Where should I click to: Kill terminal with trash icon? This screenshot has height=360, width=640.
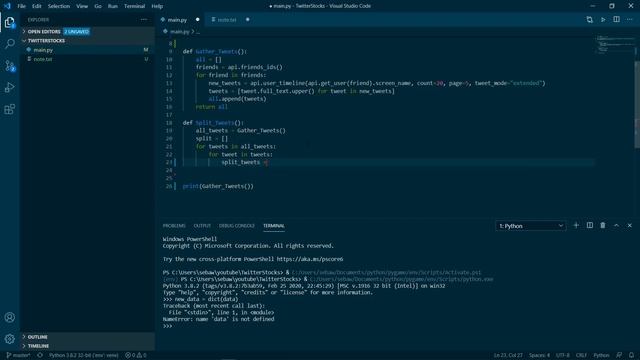(x=603, y=225)
